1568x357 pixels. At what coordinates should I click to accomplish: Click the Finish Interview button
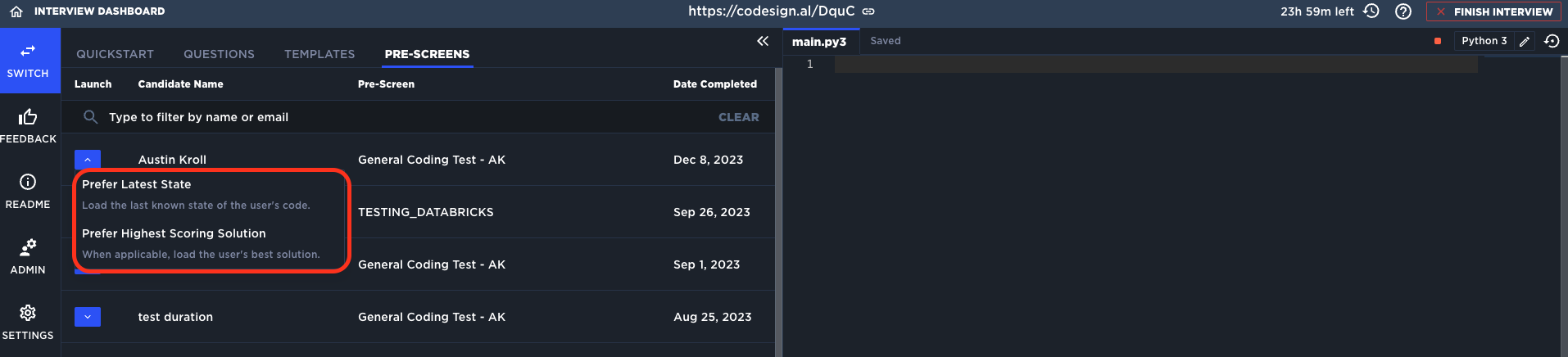pyautogui.click(x=1493, y=11)
